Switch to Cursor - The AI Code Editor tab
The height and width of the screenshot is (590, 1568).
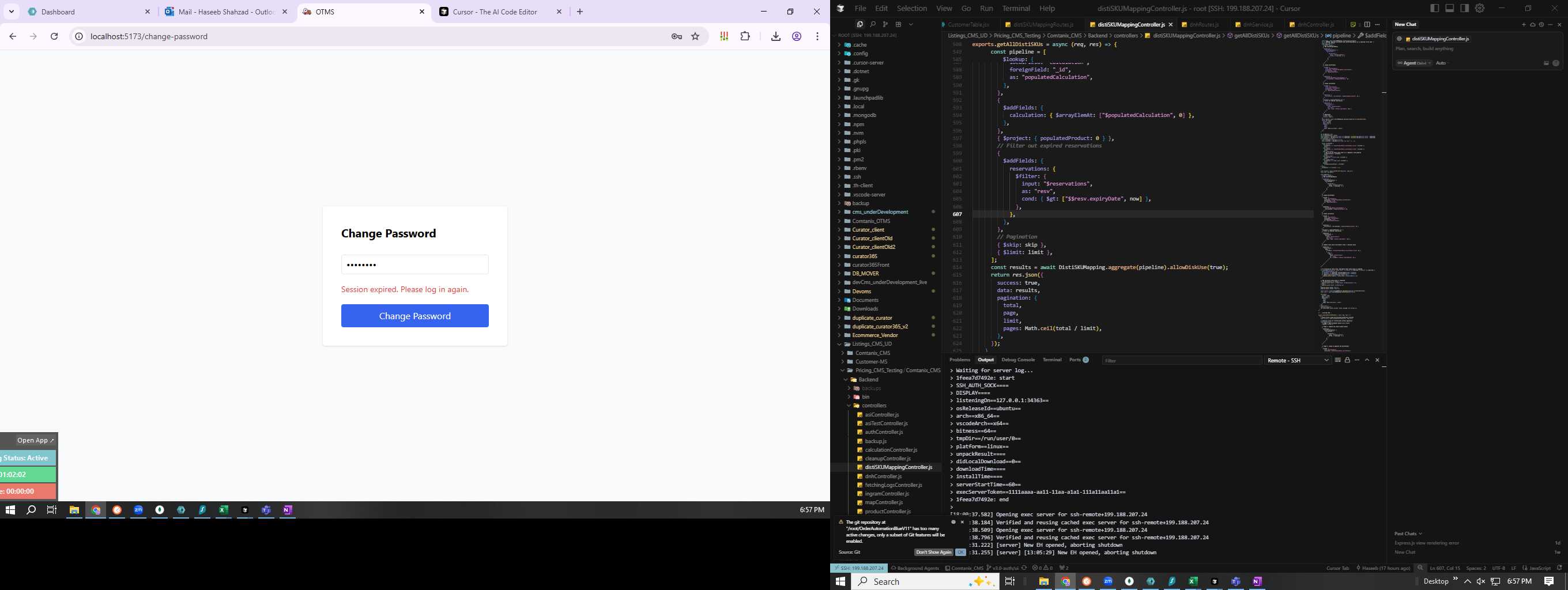pos(500,12)
